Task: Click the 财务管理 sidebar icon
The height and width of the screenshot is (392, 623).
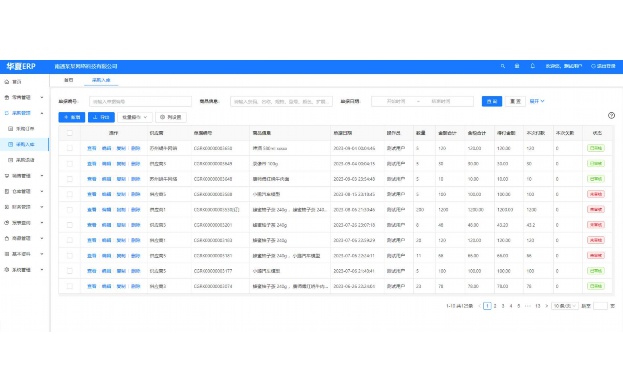Action: click(x=7, y=207)
